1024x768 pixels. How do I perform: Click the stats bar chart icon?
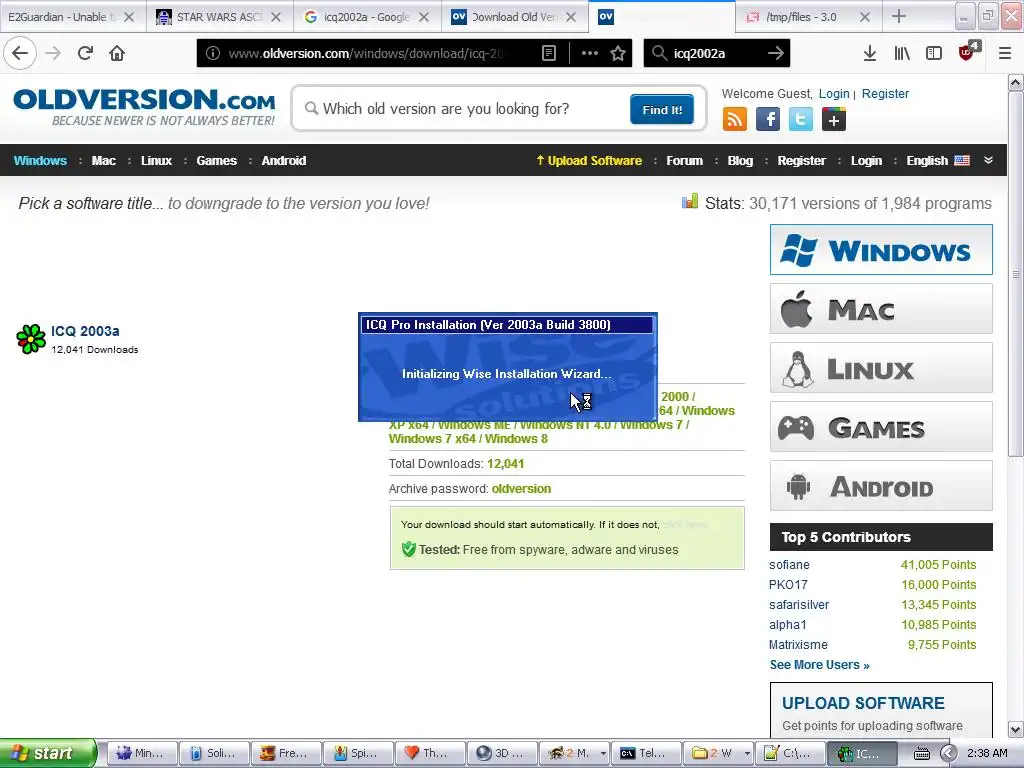point(690,201)
